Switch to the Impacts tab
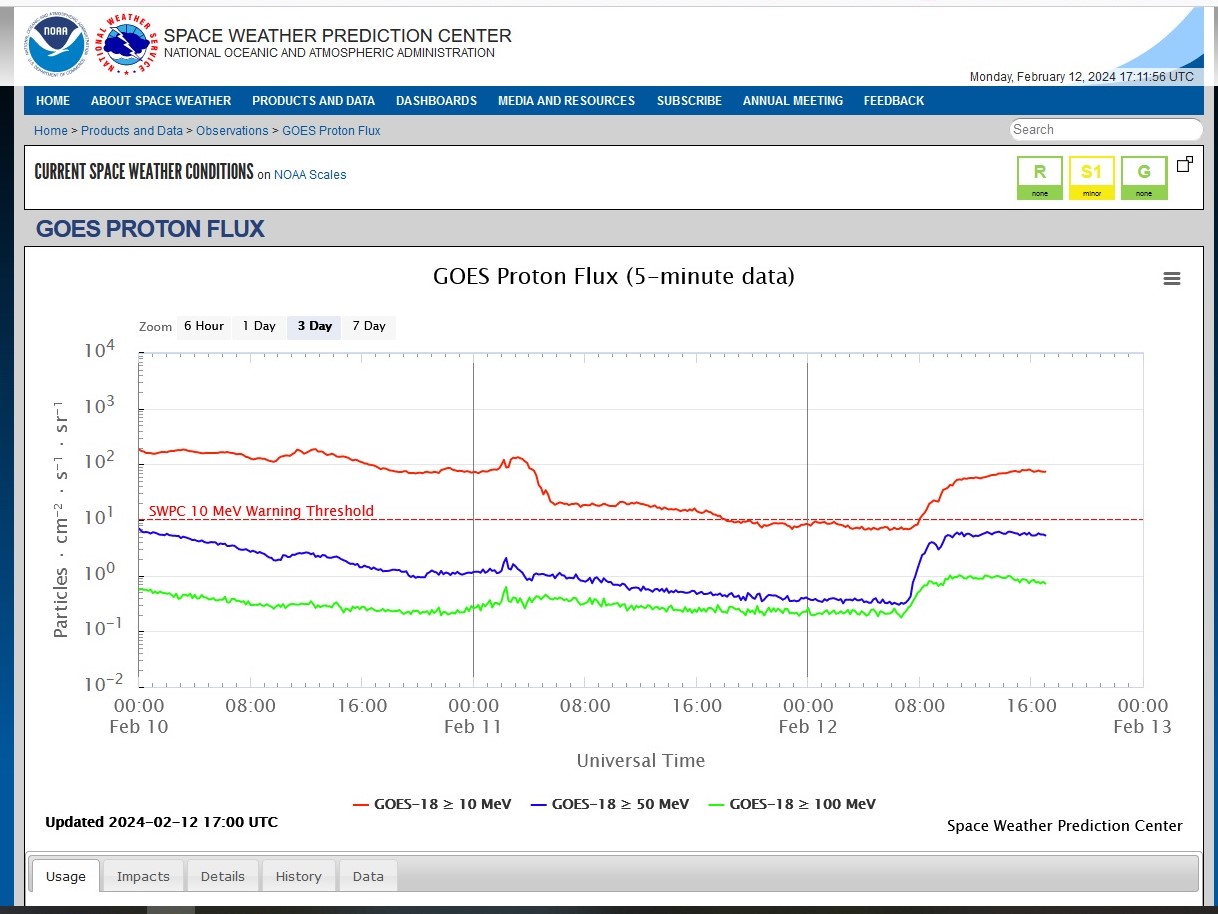This screenshot has height=914, width=1218. pos(143,876)
